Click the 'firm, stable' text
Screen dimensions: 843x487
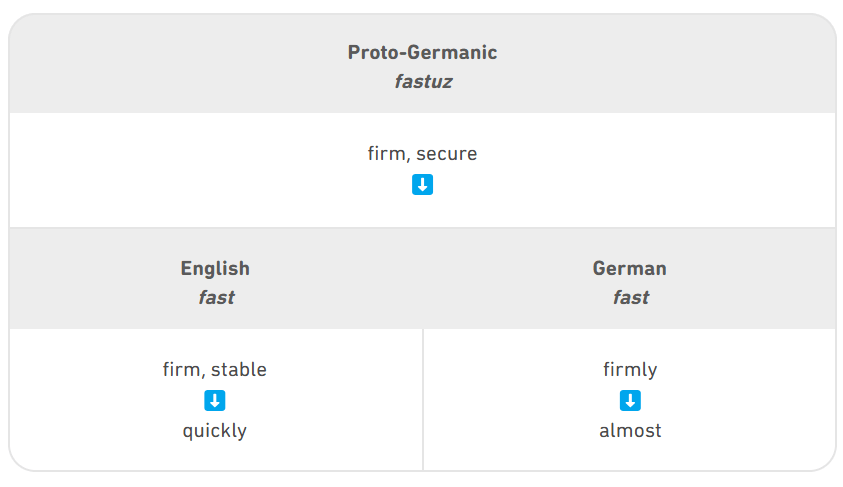click(215, 370)
